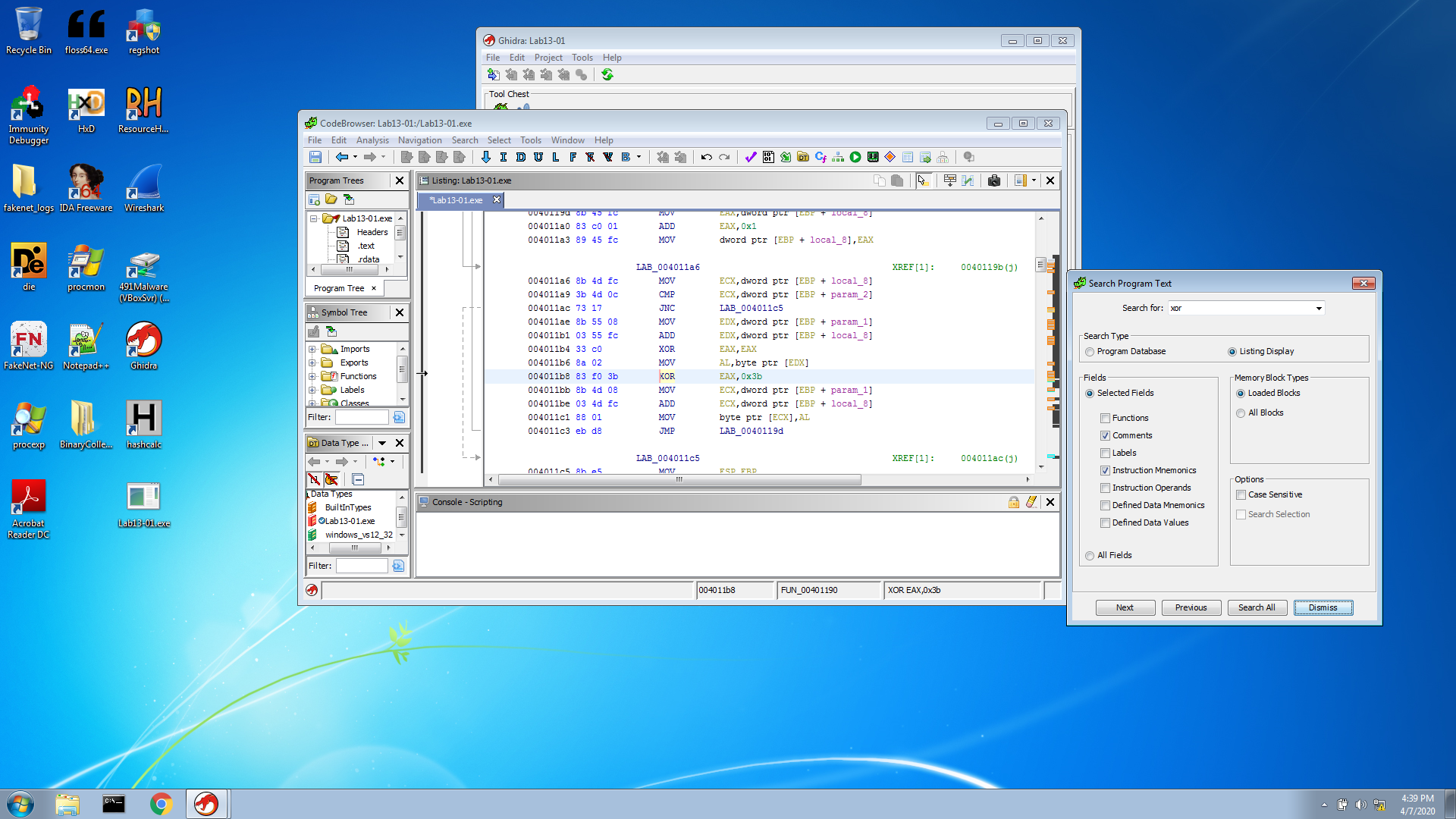This screenshot has width=1456, height=819.
Task: Click the Redo icon in CodeBrowser
Action: tap(724, 157)
